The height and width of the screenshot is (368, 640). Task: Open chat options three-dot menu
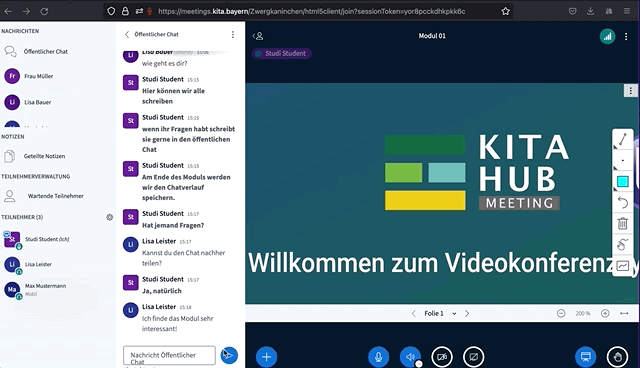pos(233,35)
